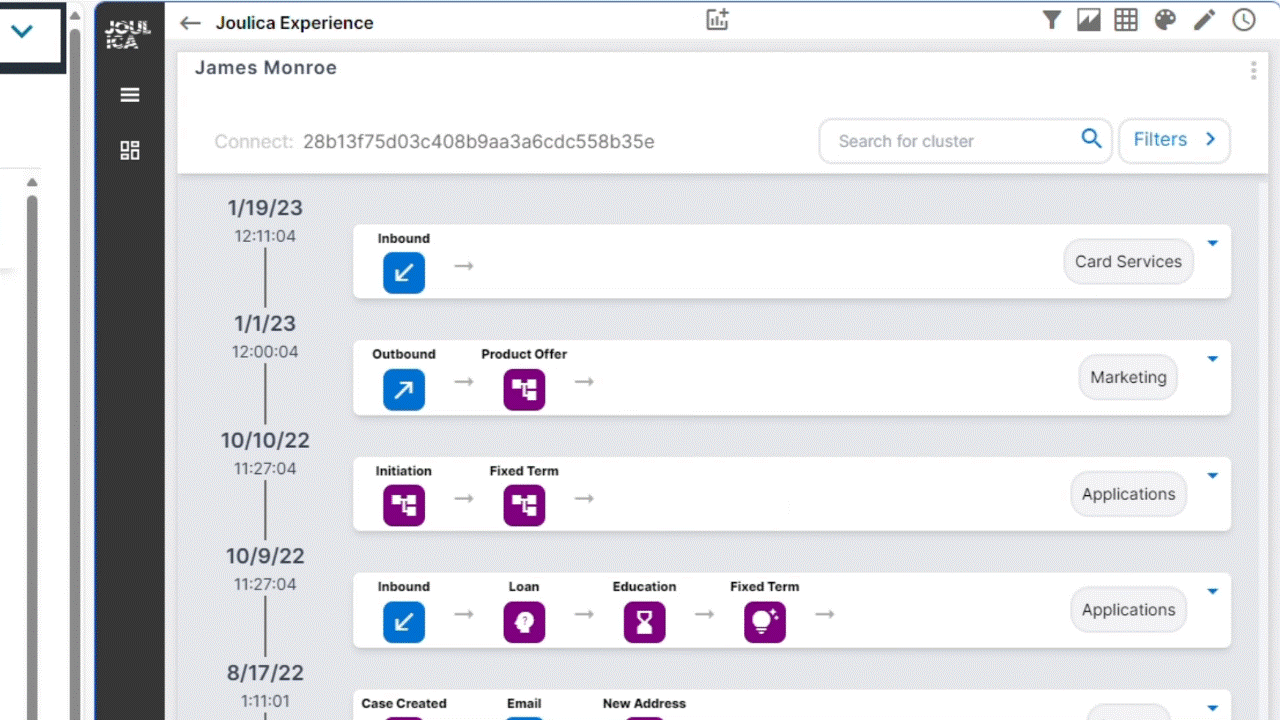
Task: Click Applications tag in 10/9/22 row
Action: click(x=1128, y=610)
